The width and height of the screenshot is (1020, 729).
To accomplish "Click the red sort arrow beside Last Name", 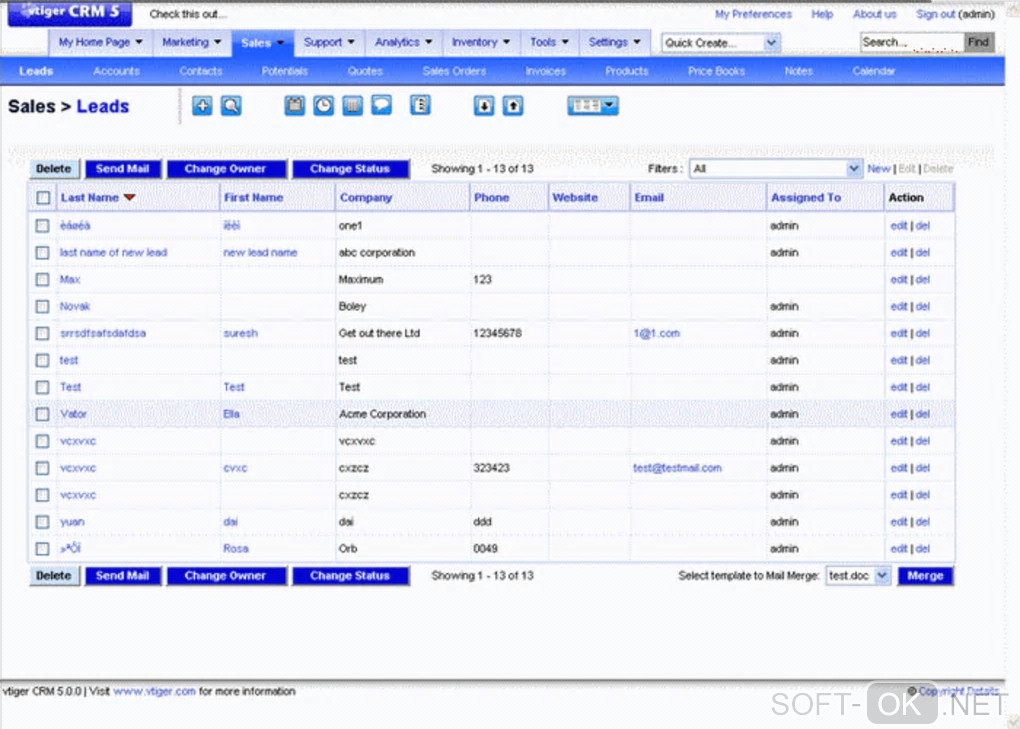I will click(129, 198).
